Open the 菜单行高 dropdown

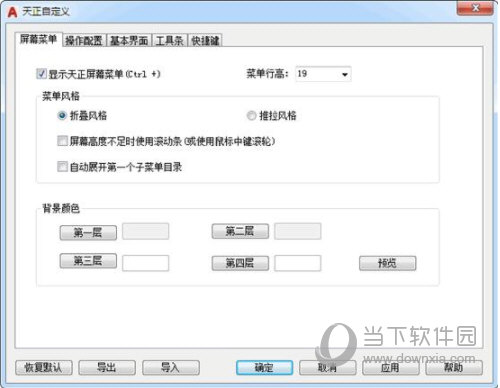323,74
